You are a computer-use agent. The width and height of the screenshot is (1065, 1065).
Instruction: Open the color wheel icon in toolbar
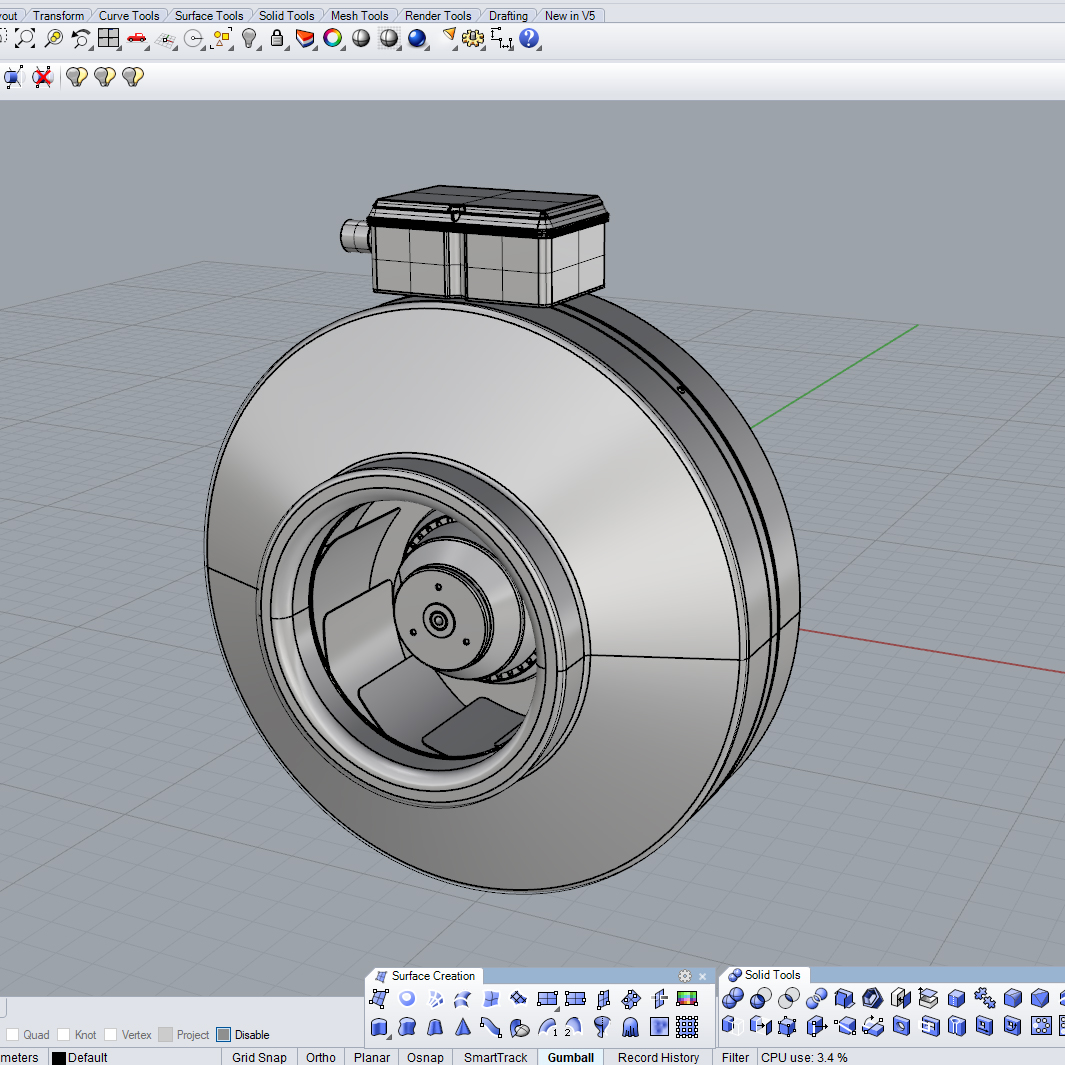point(333,39)
